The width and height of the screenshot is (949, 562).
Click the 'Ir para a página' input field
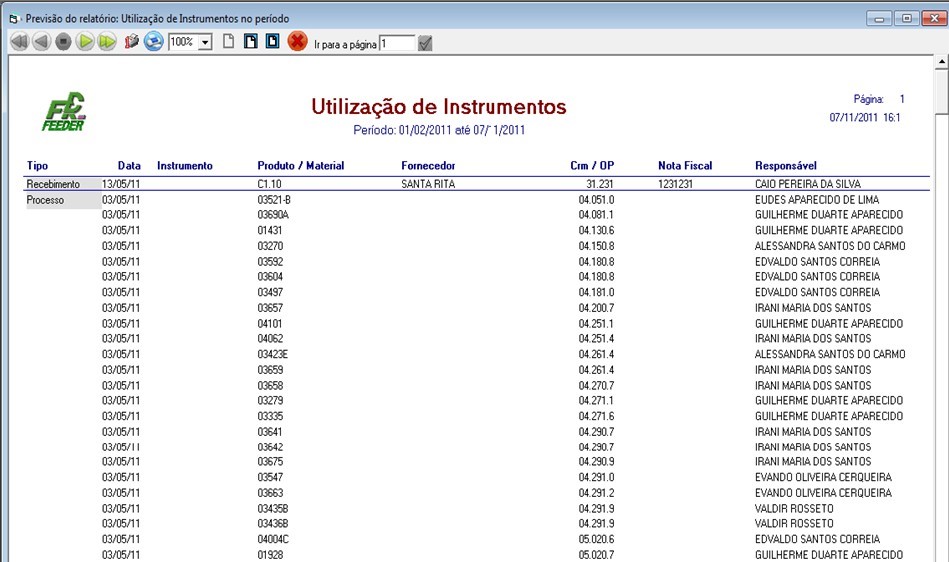coord(397,44)
